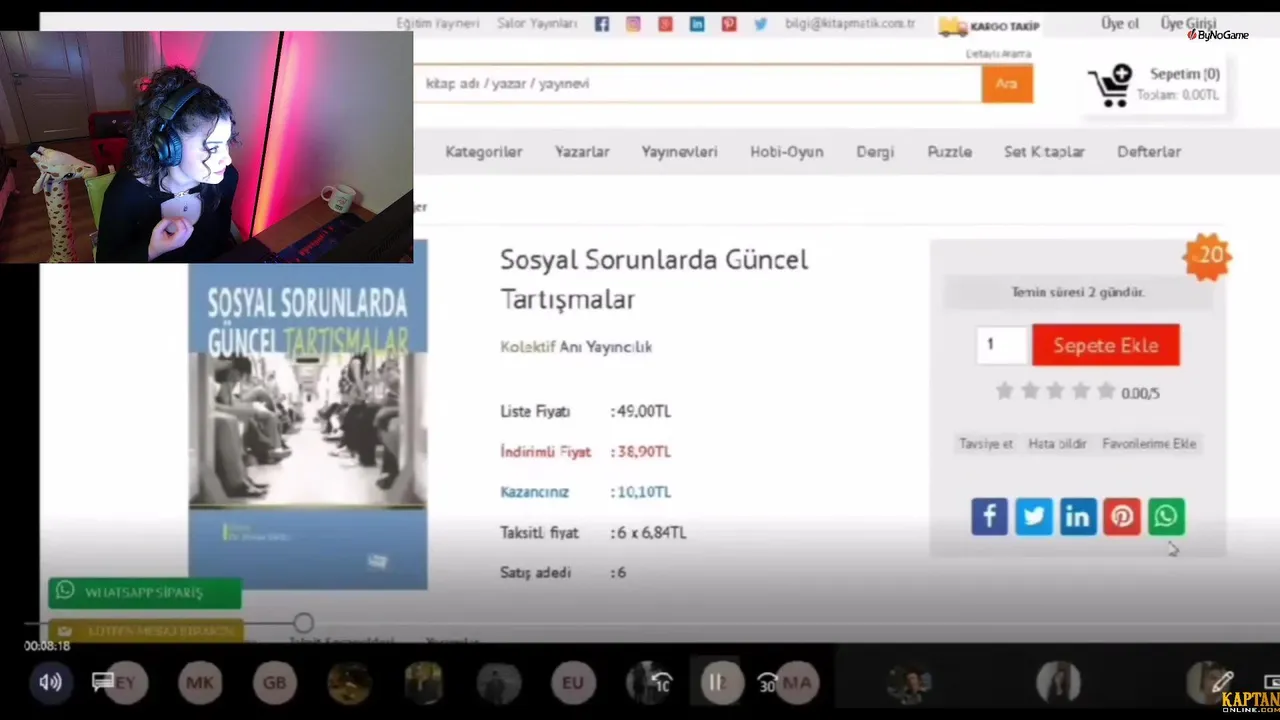
Task: Open the Yazarlar menu
Action: point(582,152)
